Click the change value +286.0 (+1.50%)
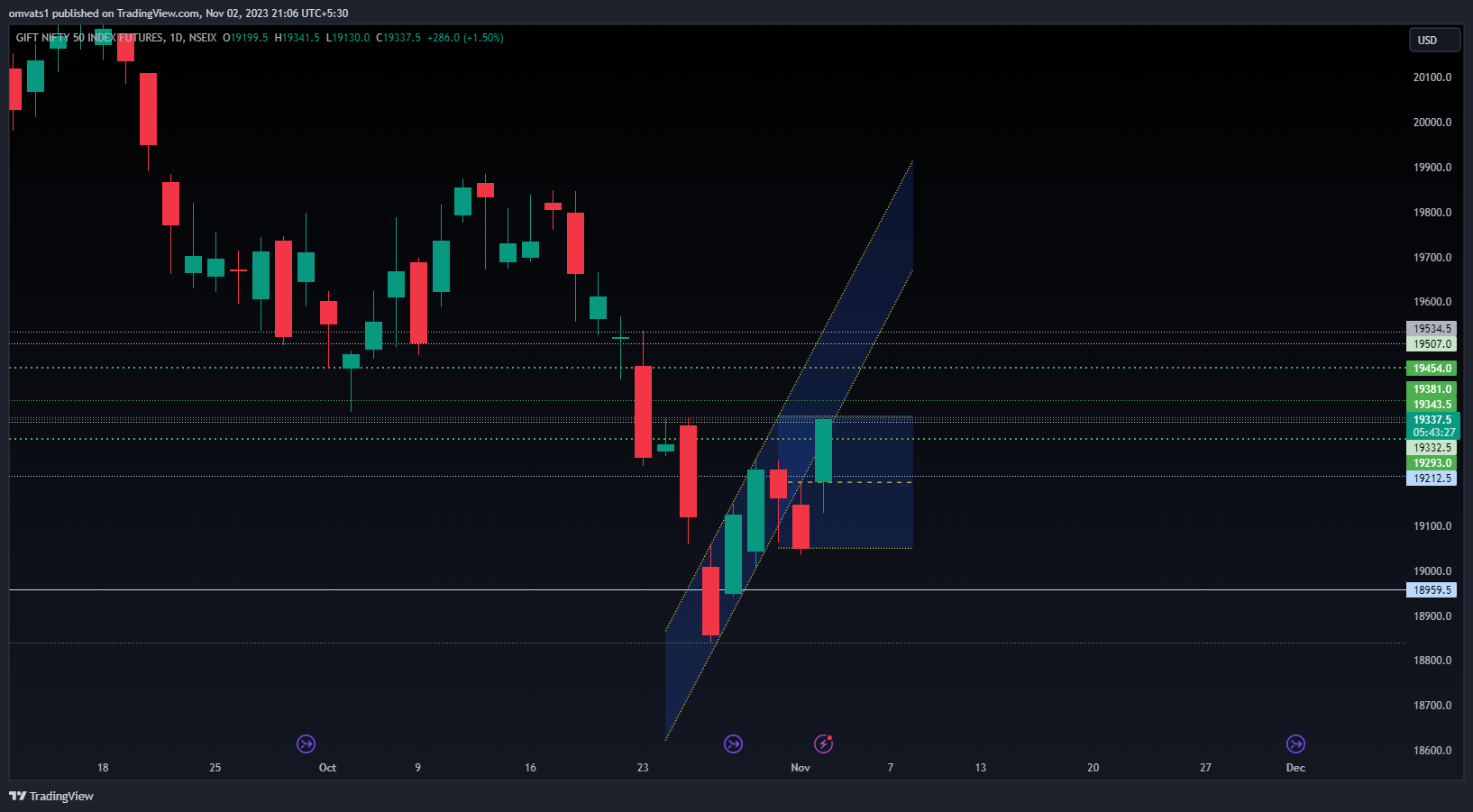This screenshot has height=812, width=1473. (465, 38)
